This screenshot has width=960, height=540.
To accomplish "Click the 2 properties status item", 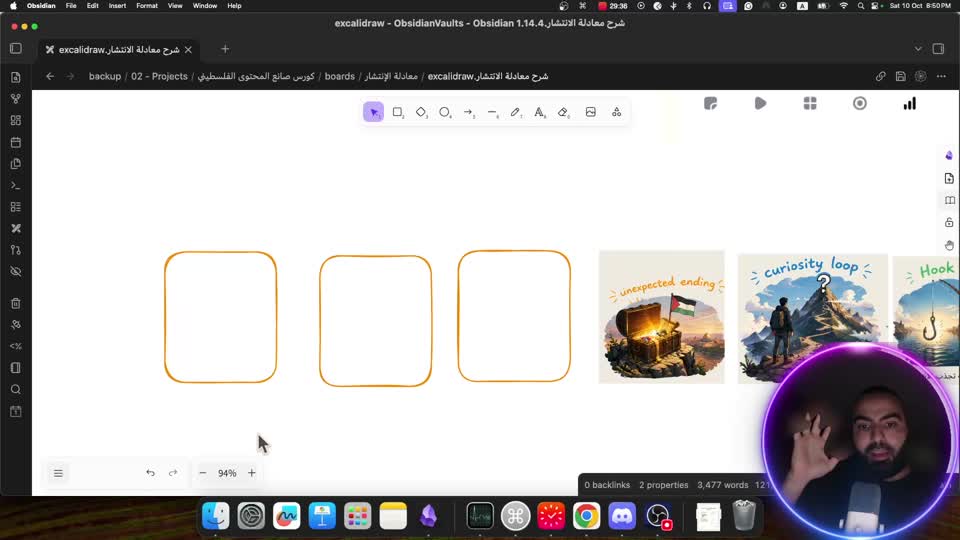I will [x=664, y=485].
